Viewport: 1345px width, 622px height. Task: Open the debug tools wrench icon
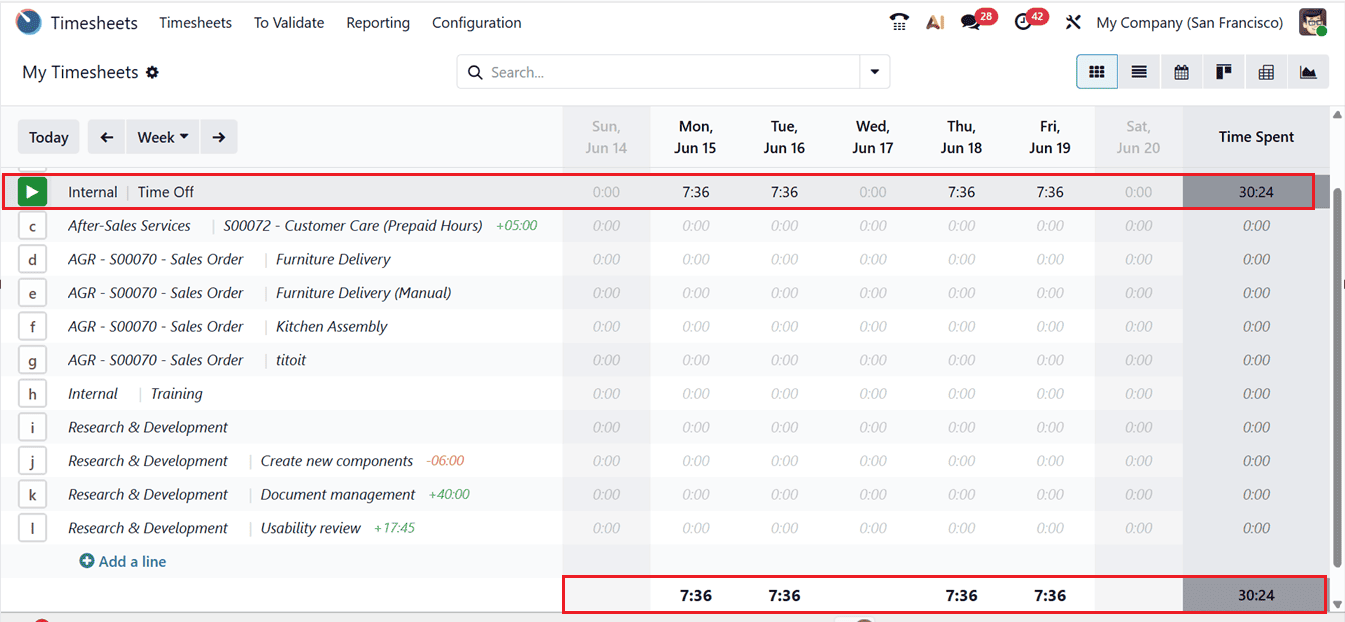1073,22
